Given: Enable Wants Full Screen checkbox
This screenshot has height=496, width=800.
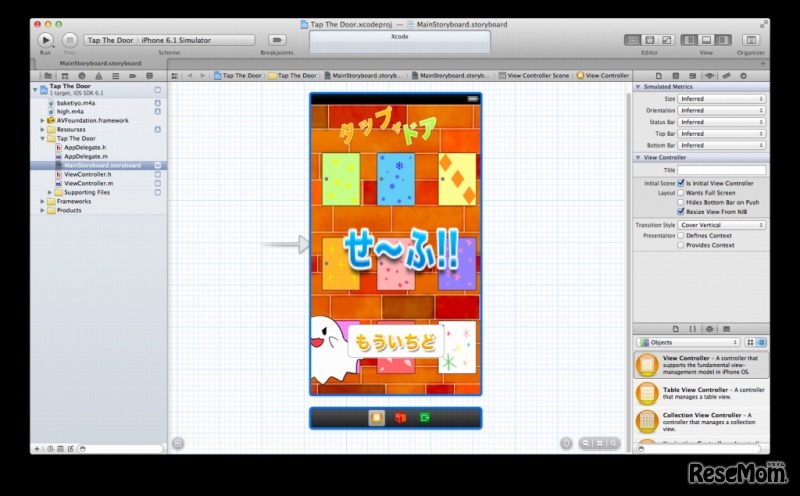Looking at the screenshot, I should pos(681,192).
